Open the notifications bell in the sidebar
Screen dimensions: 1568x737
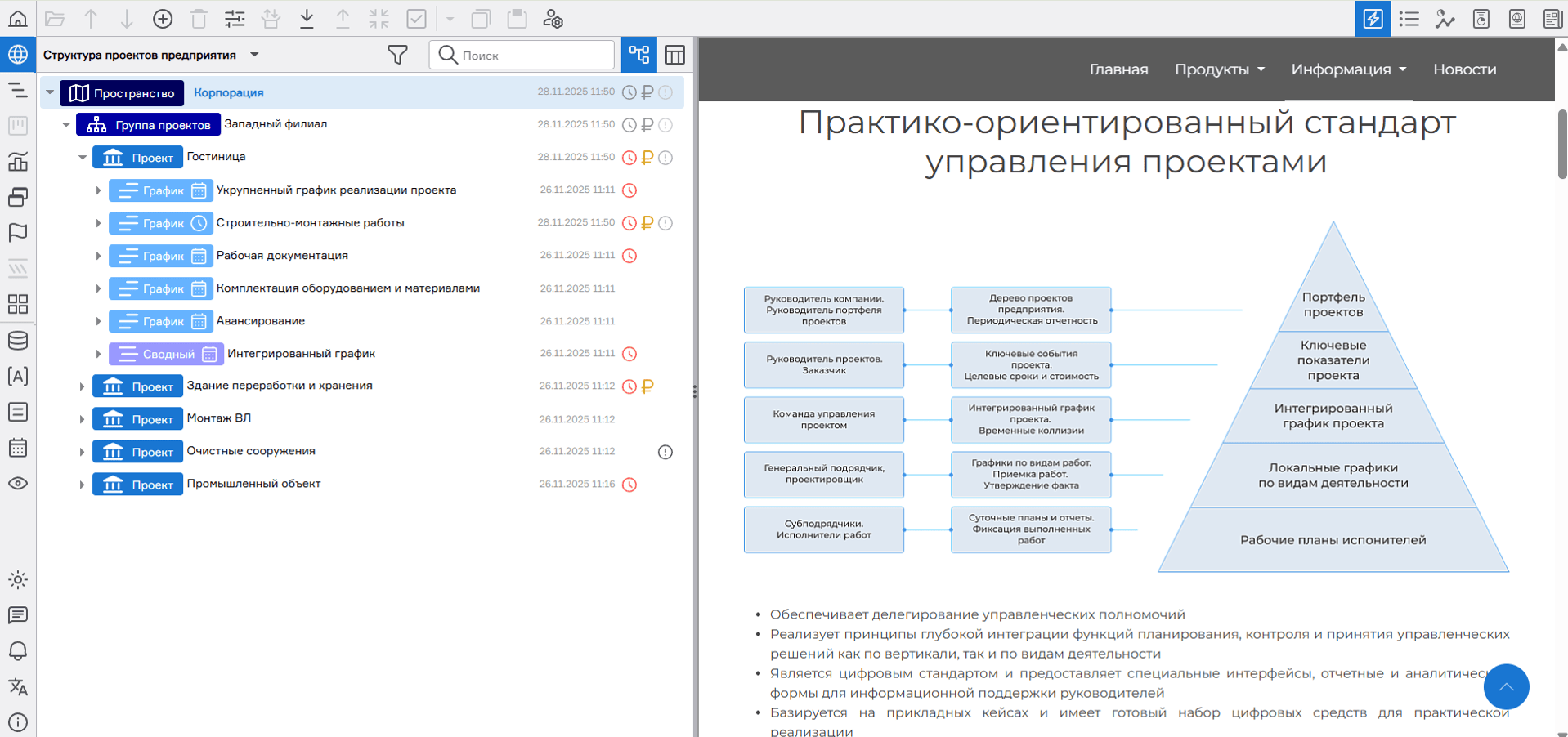18,651
